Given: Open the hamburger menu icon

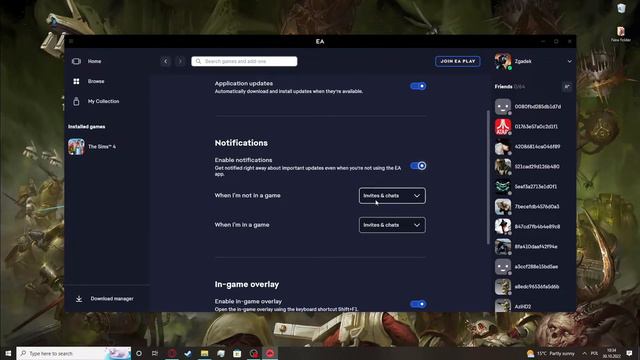Looking at the screenshot, I should click(71, 41).
